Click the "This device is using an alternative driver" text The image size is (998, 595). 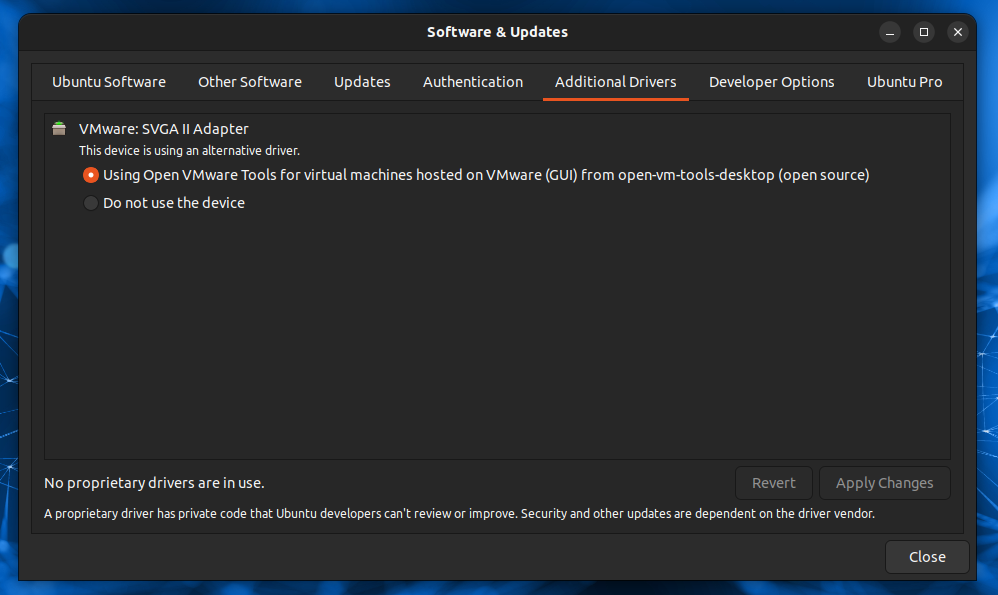pos(189,151)
